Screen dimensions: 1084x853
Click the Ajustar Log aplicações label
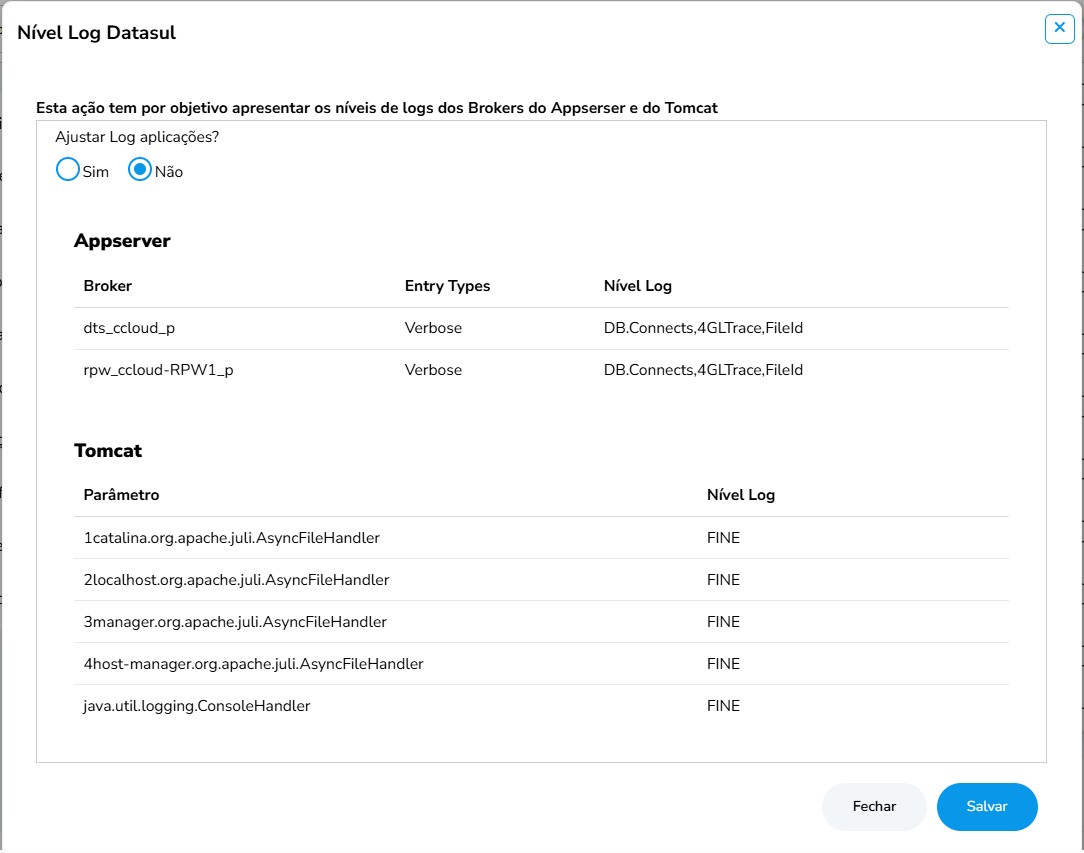click(x=137, y=138)
